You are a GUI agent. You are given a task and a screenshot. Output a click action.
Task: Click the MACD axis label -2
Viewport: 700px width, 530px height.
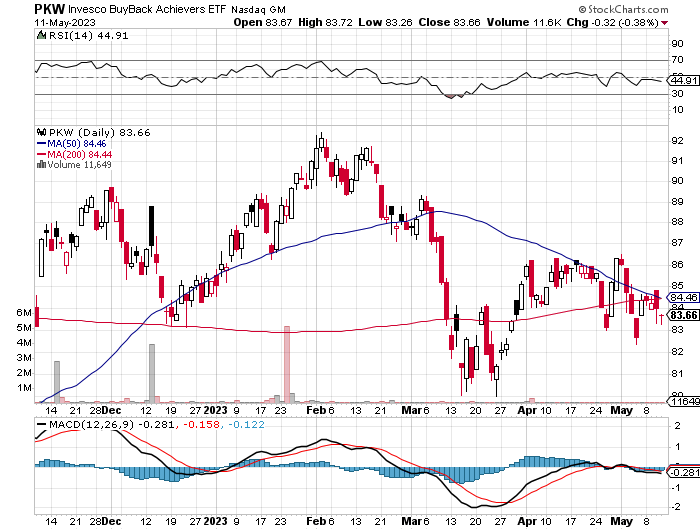[676, 507]
